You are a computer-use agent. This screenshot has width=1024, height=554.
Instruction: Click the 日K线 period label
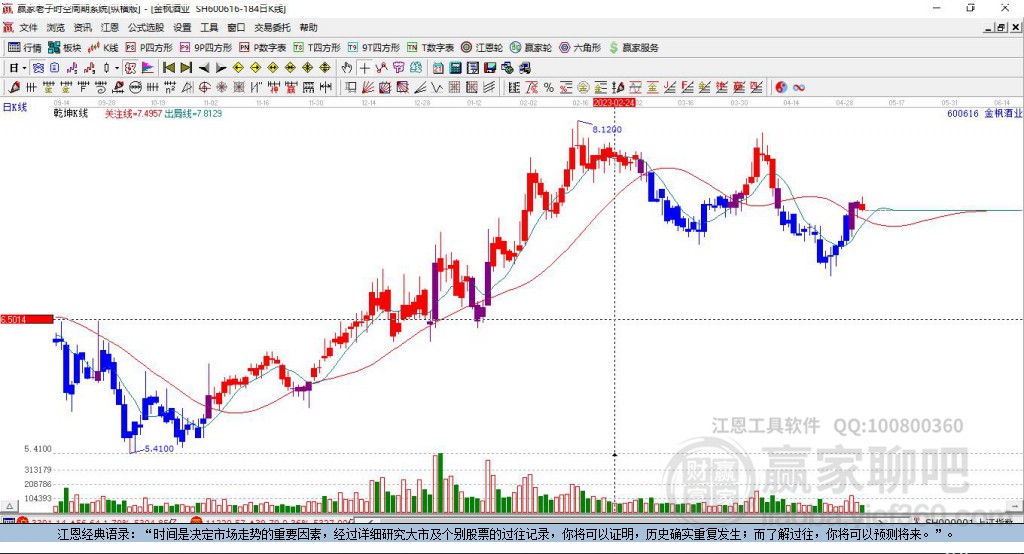(15, 107)
